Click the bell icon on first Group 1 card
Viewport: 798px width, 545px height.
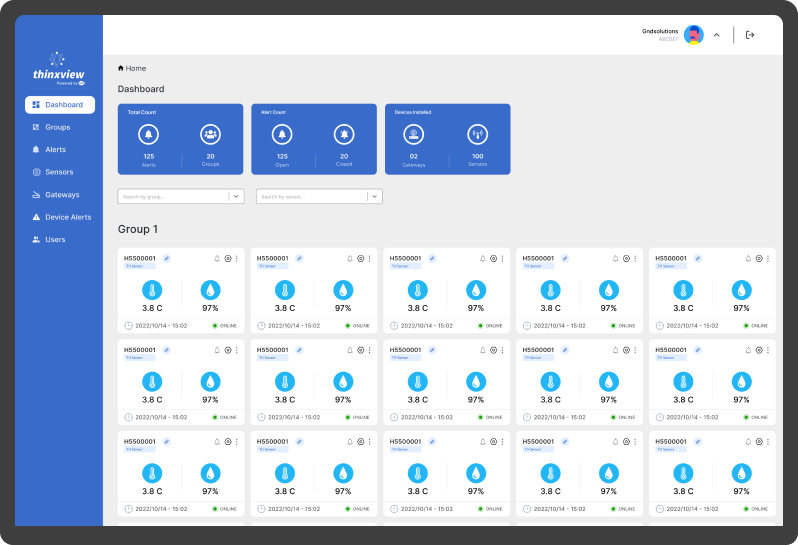pos(217,259)
